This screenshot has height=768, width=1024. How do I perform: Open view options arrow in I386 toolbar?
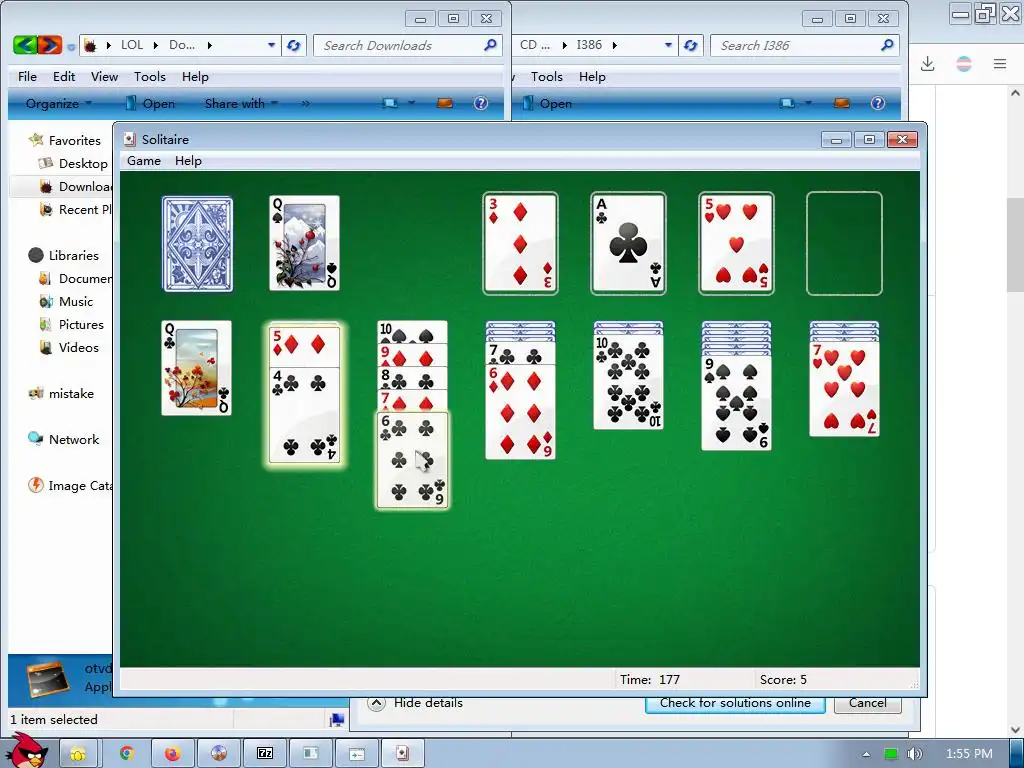(x=808, y=103)
